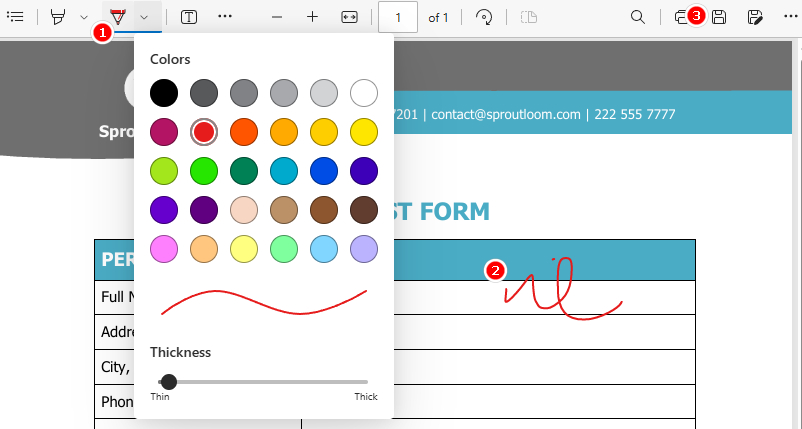802x429 pixels.
Task: Click the "Thickness" label text
Action: [181, 352]
